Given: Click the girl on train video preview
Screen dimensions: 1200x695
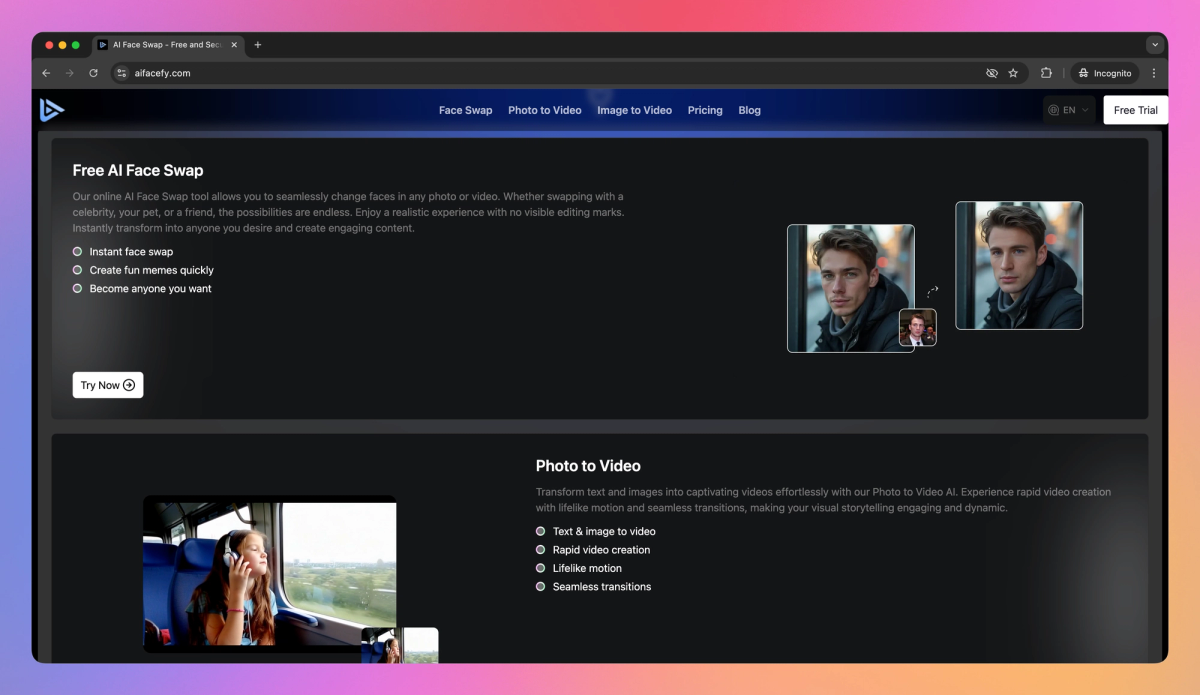Looking at the screenshot, I should (270, 574).
